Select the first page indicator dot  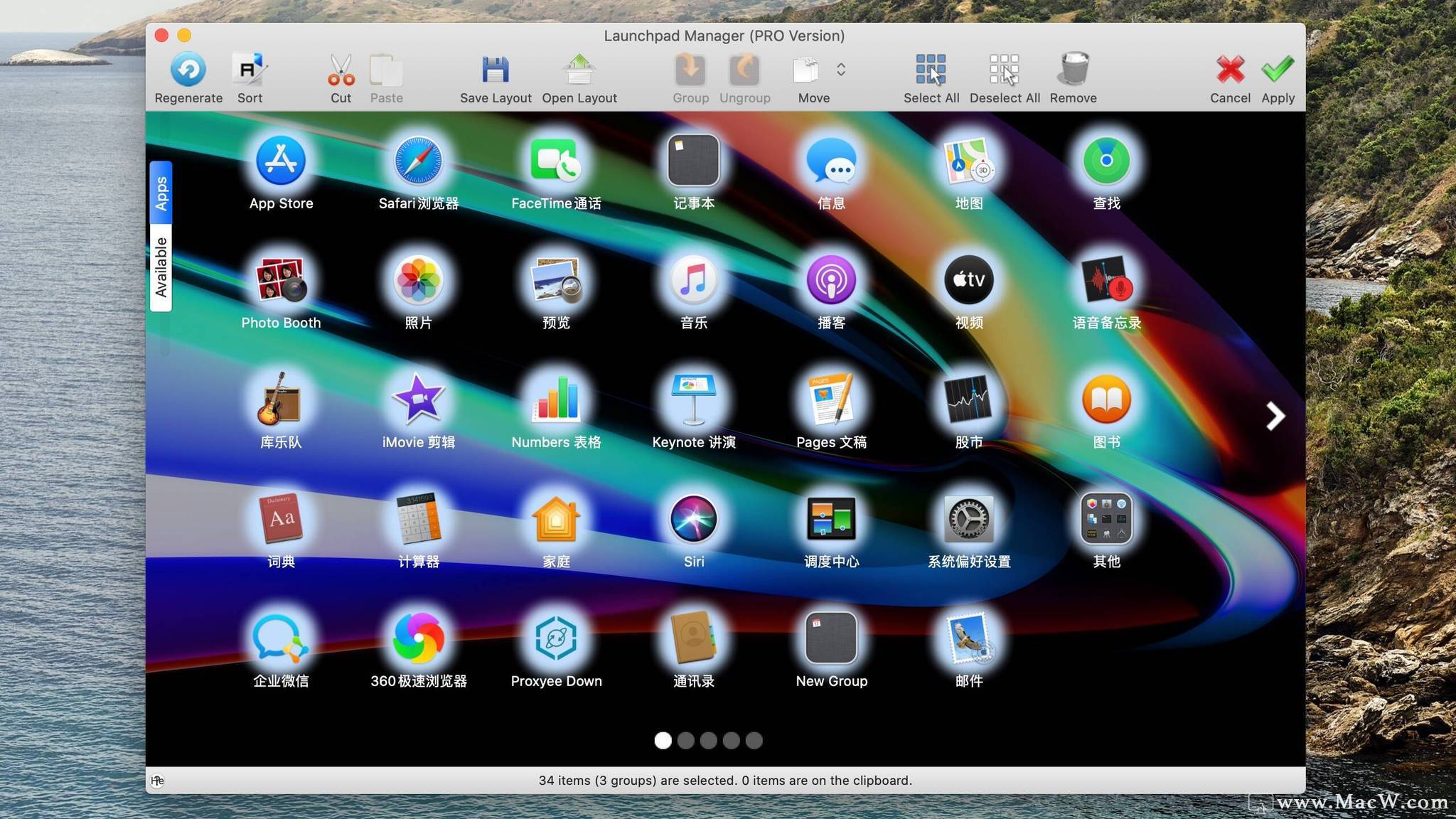(663, 740)
